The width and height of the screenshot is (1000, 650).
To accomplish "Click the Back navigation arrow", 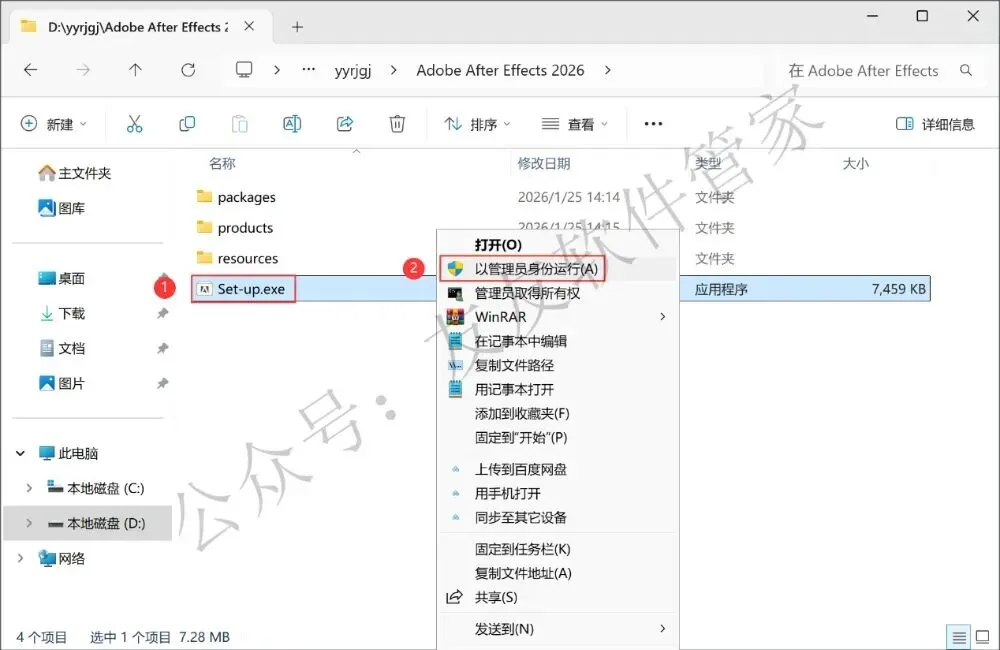I will tap(31, 70).
